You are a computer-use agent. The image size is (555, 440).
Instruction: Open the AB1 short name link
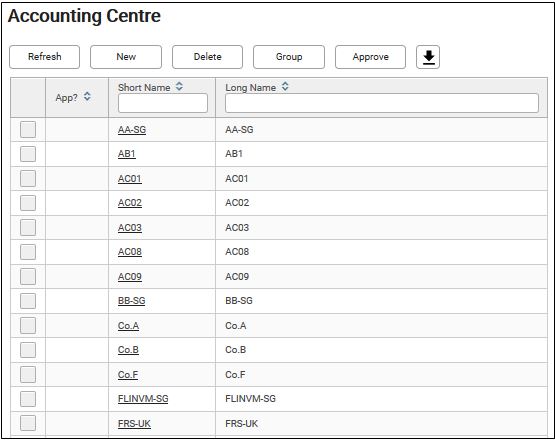(127, 154)
